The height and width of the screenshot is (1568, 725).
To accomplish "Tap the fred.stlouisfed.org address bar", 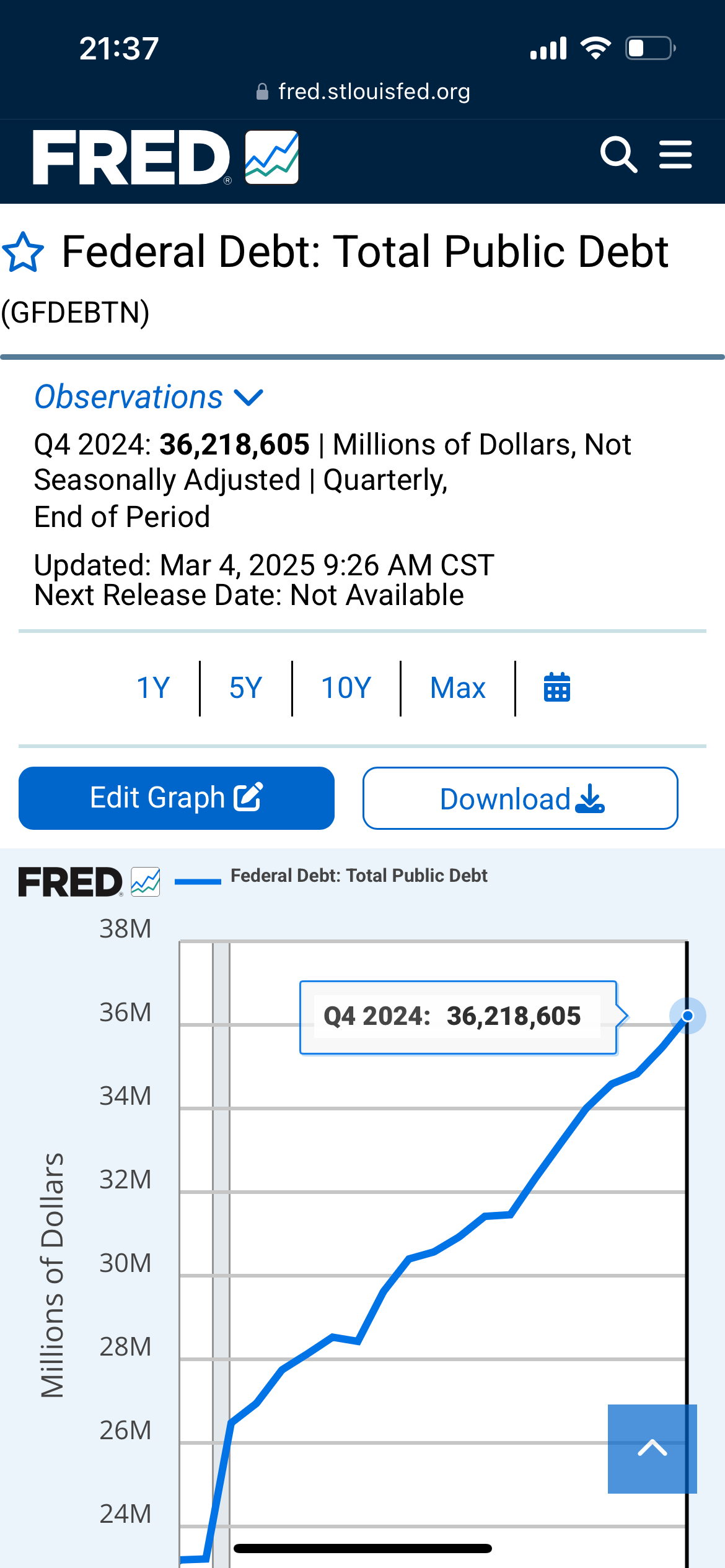I will [x=363, y=92].
